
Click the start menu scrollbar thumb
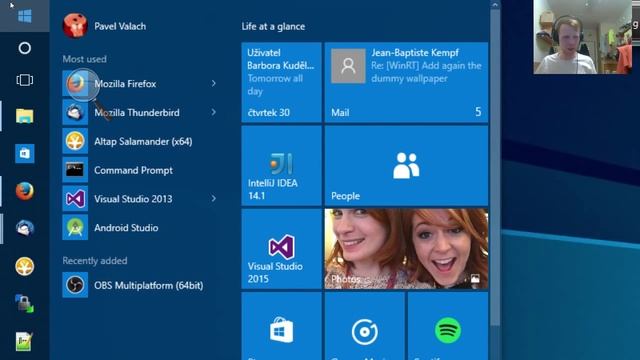(x=495, y=167)
